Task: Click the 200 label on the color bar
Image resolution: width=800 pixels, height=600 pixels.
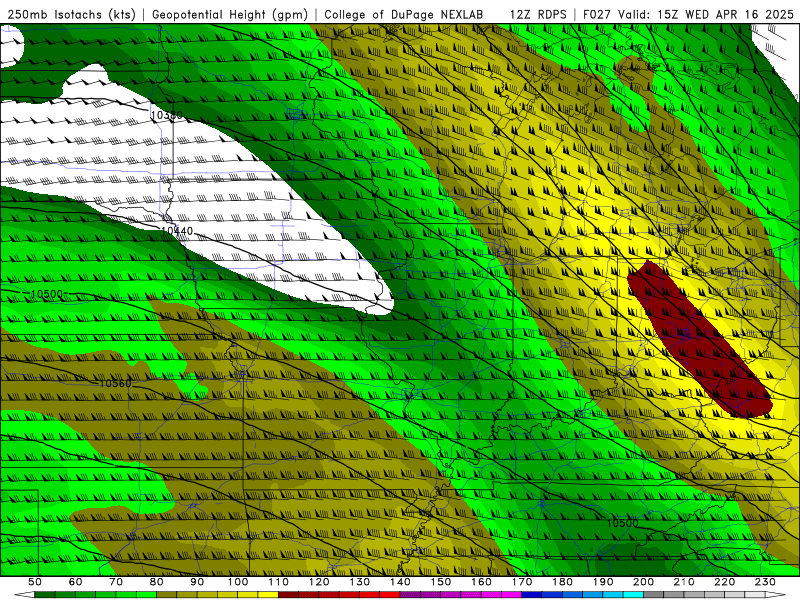Action: pyautogui.click(x=644, y=582)
